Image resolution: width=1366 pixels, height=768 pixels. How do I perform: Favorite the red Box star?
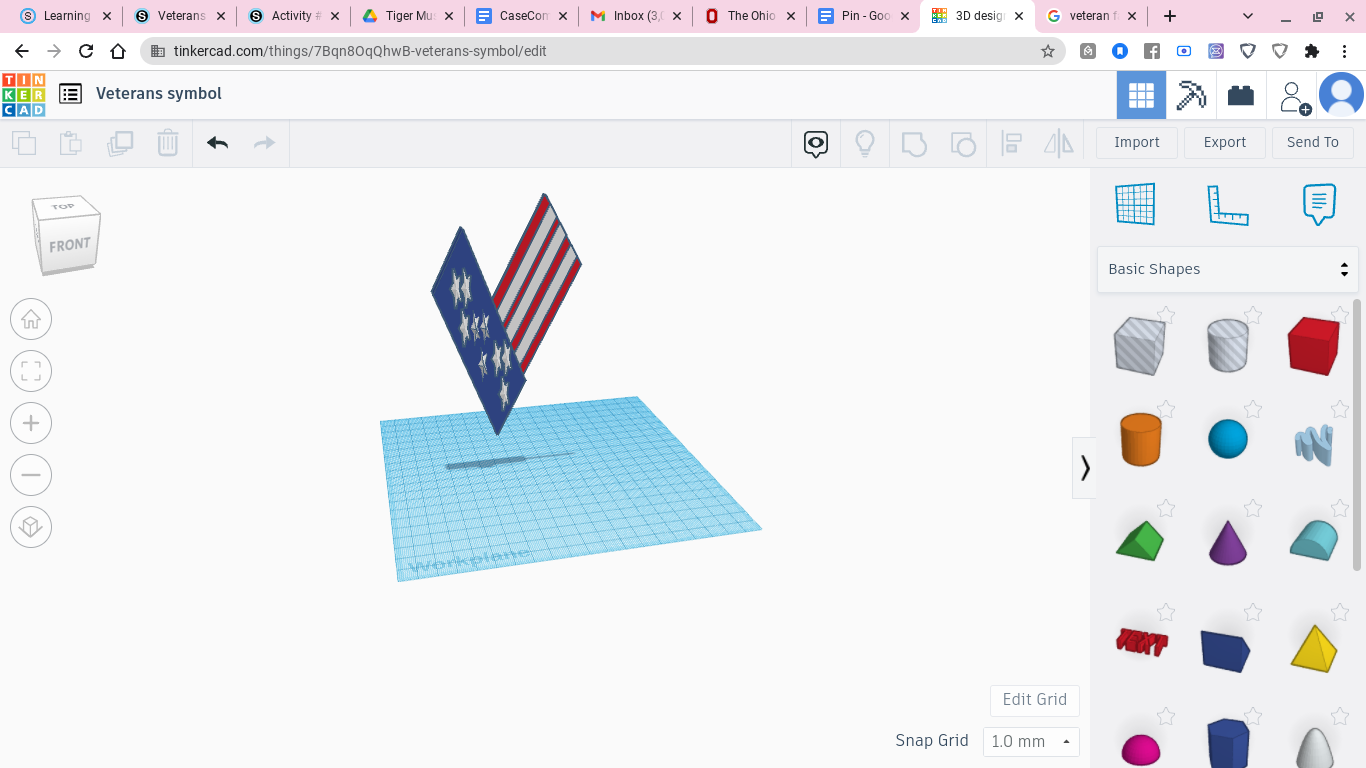[1340, 314]
